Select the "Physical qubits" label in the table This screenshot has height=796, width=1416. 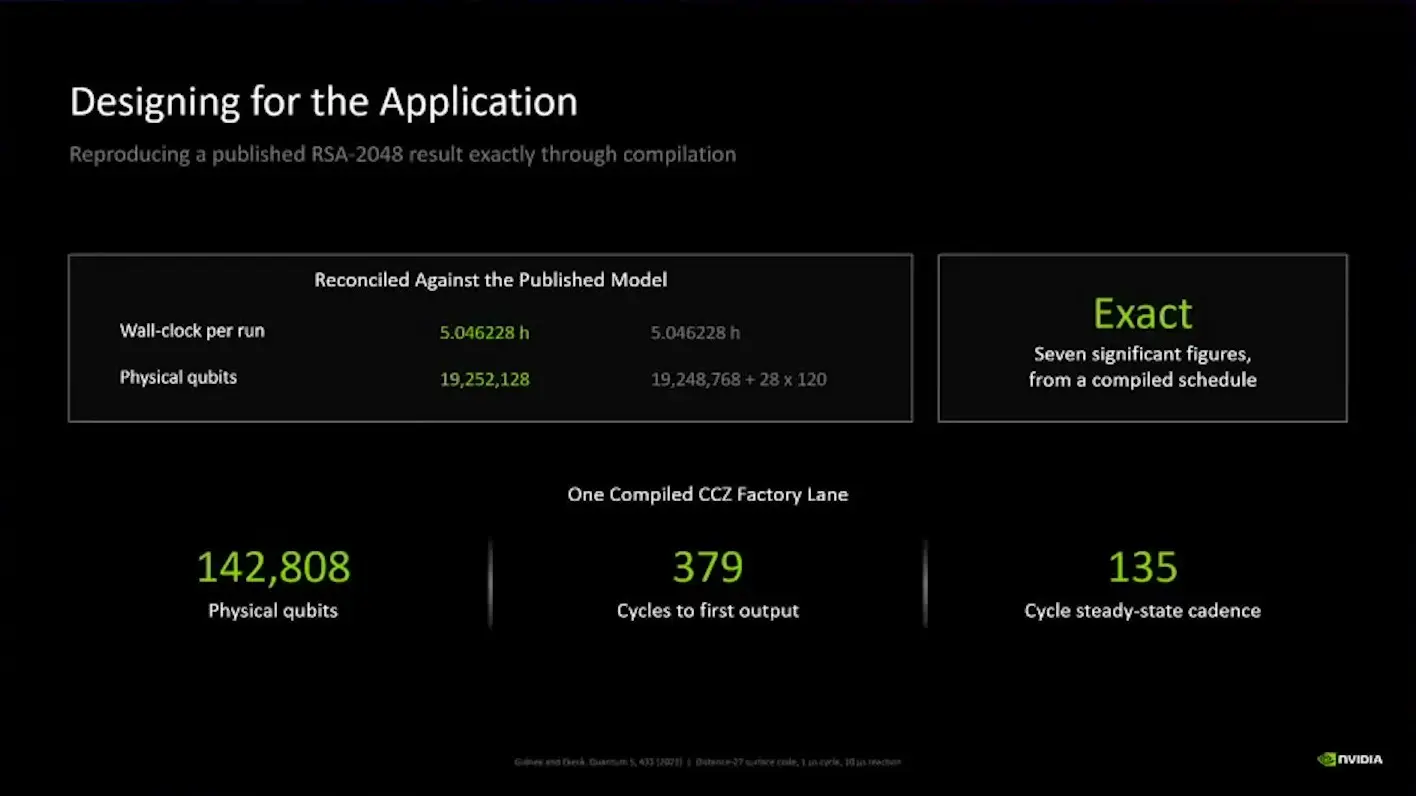[x=178, y=378]
